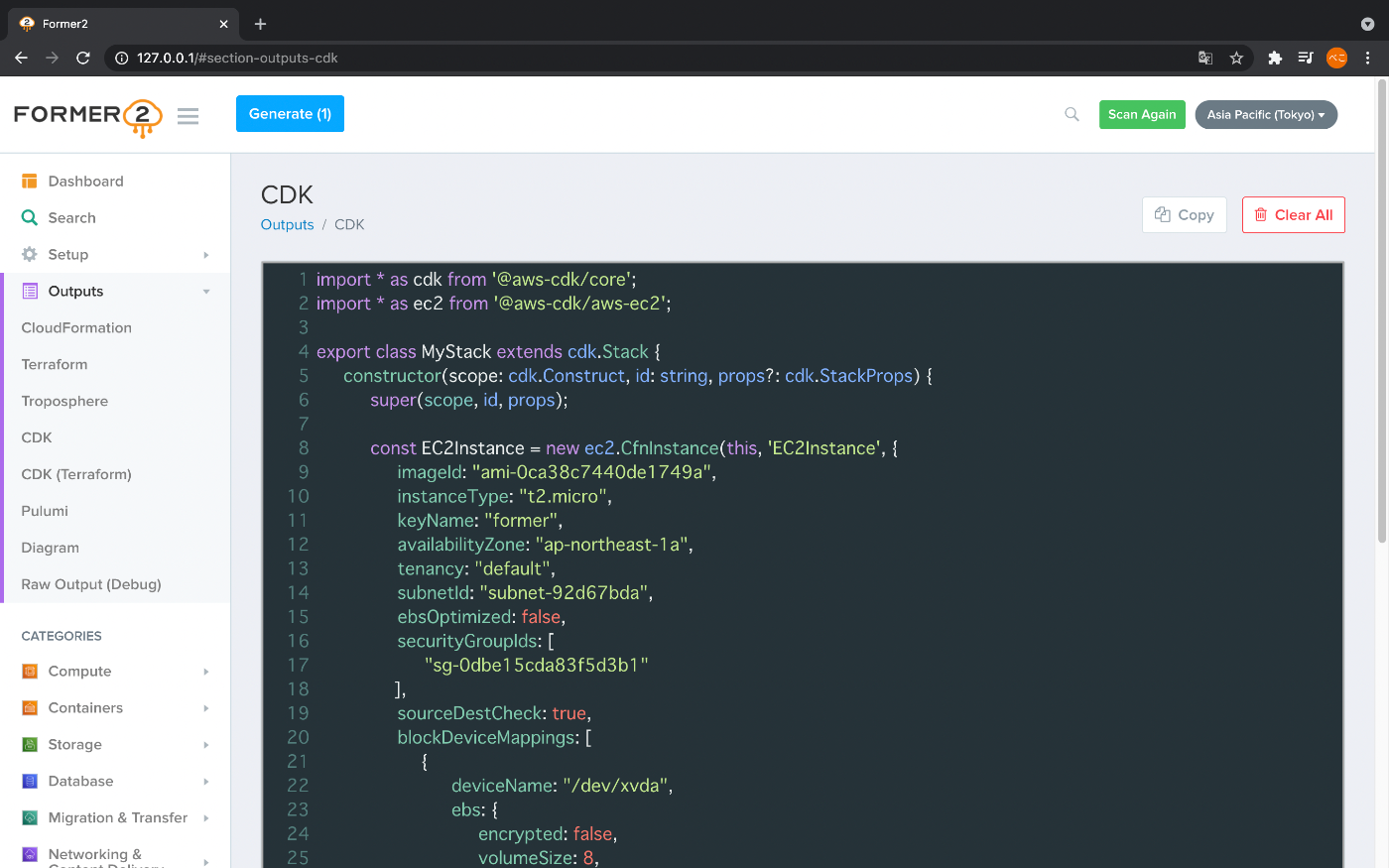Click the Setup gear icon
The width and height of the screenshot is (1389, 868).
[30, 255]
